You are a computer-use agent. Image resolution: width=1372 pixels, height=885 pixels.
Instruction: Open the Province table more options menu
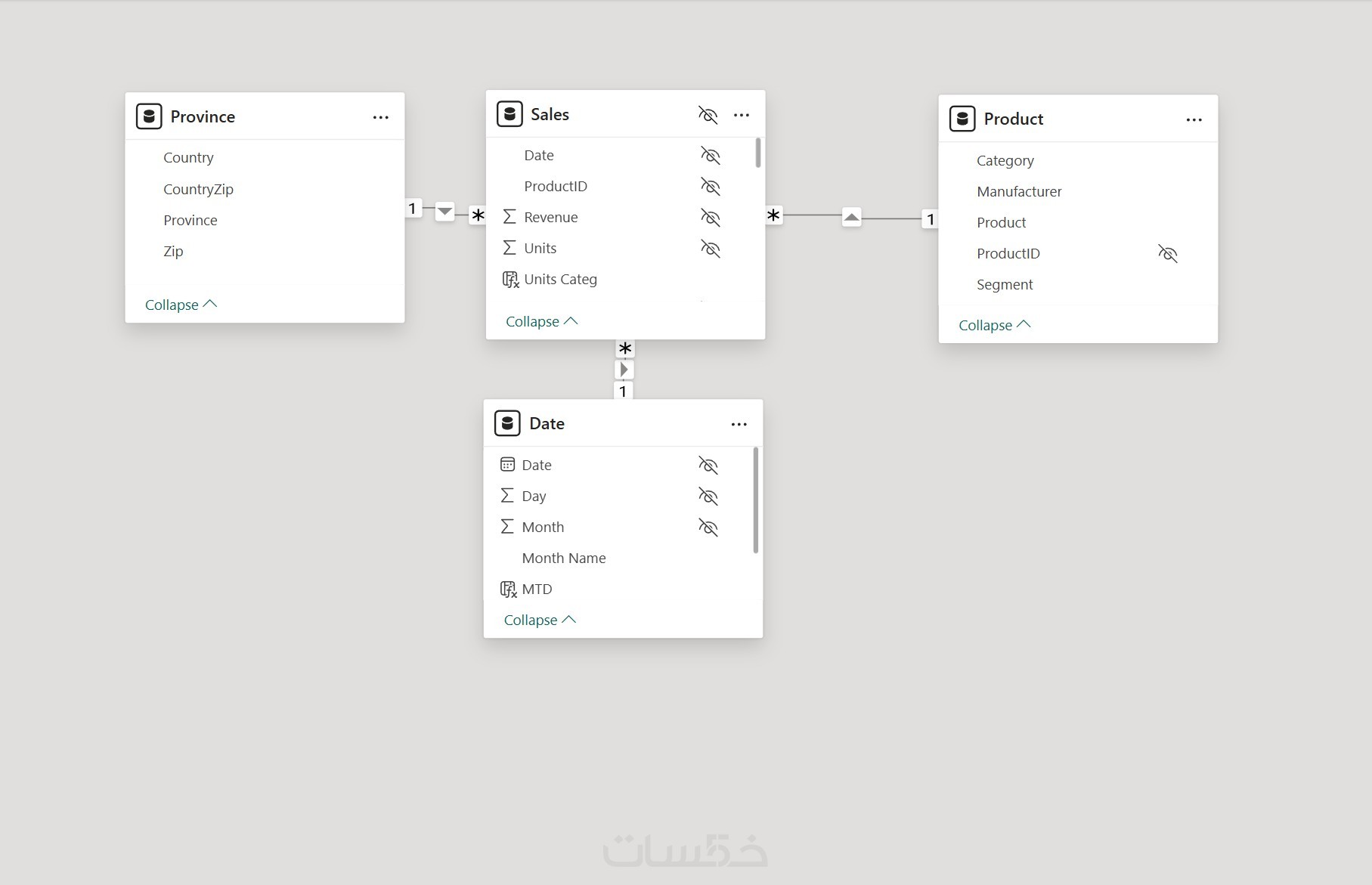(x=381, y=117)
